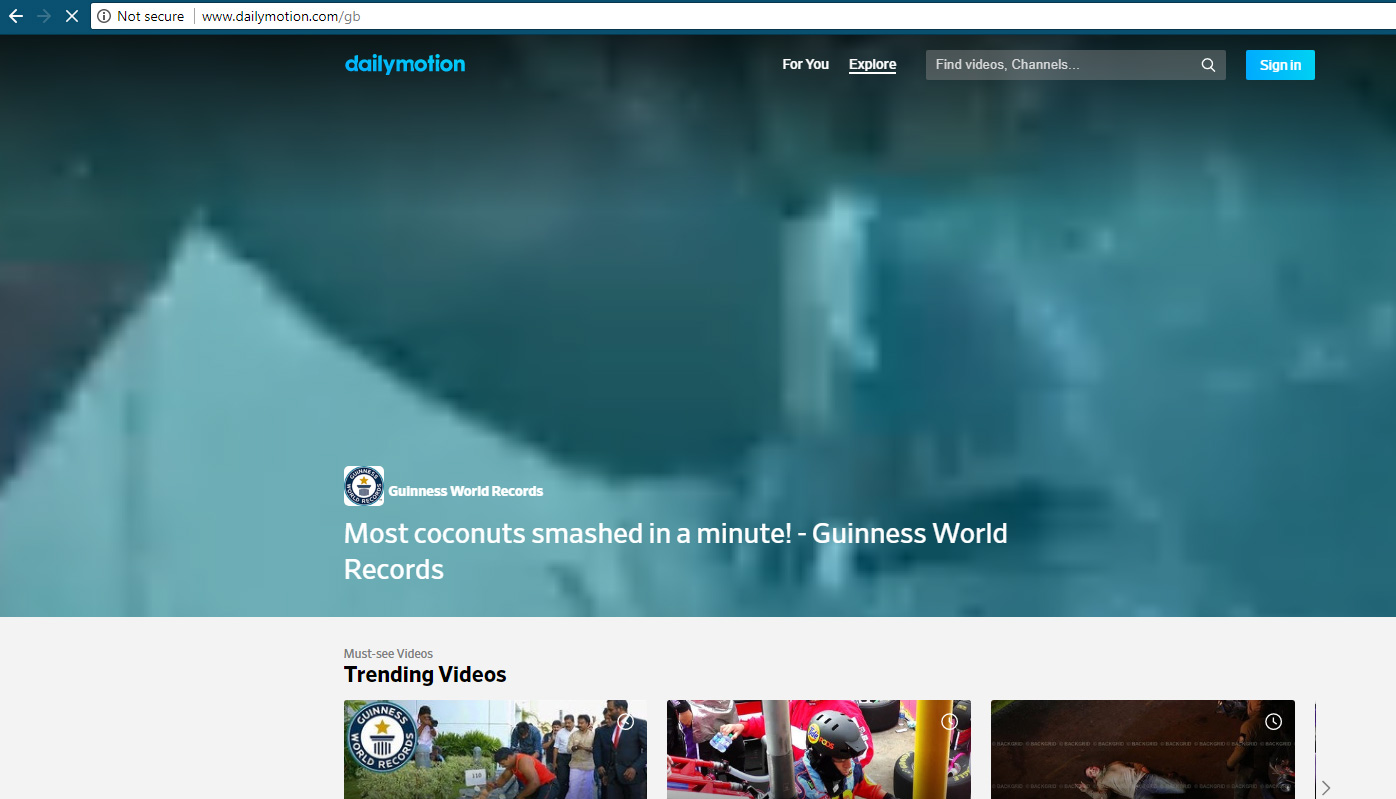Add the dark street thumbnail to Watch Later
The image size is (1396, 799).
1273,721
